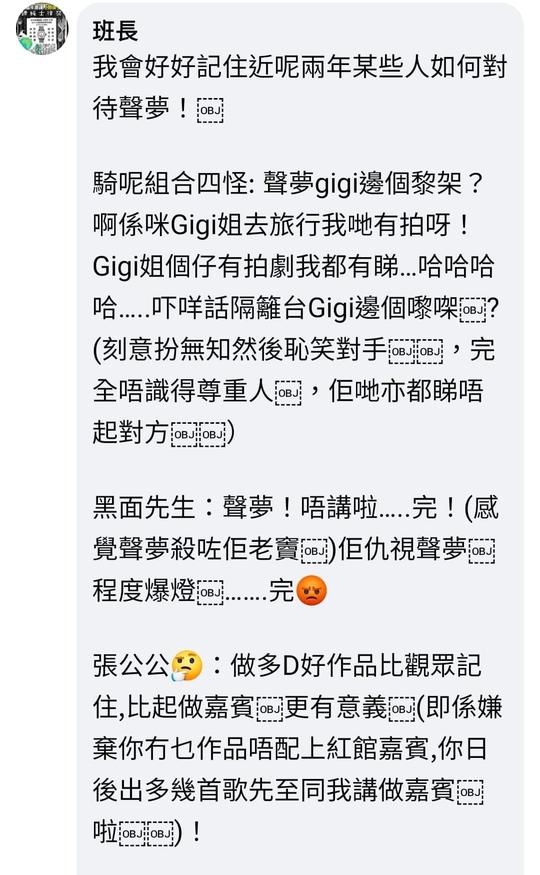Click the angry red face emoji

[311, 590]
